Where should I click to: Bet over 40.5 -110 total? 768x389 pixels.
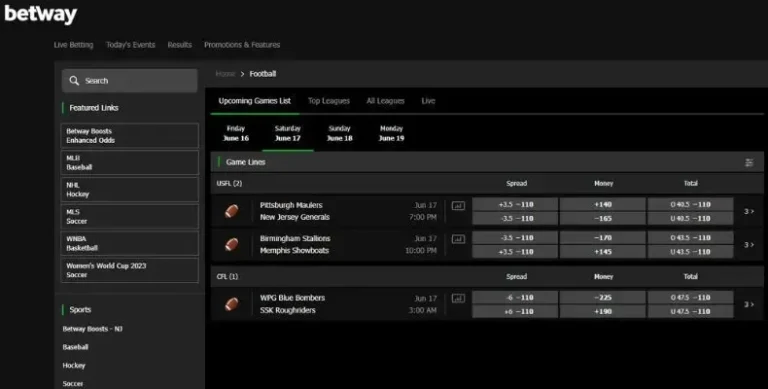pyautogui.click(x=691, y=204)
